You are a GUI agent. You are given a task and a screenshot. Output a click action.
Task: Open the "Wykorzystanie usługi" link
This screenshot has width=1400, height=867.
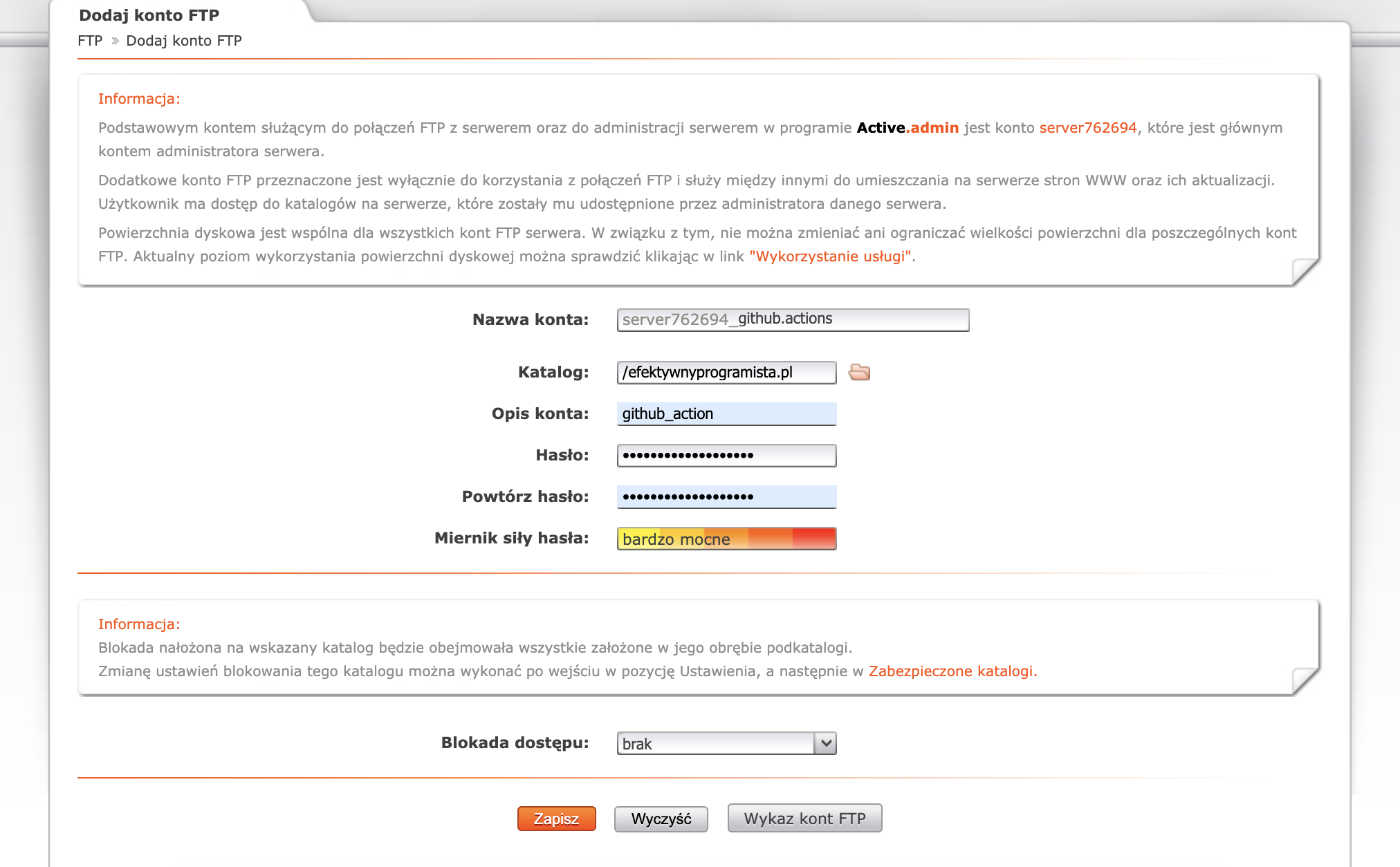[x=830, y=257]
